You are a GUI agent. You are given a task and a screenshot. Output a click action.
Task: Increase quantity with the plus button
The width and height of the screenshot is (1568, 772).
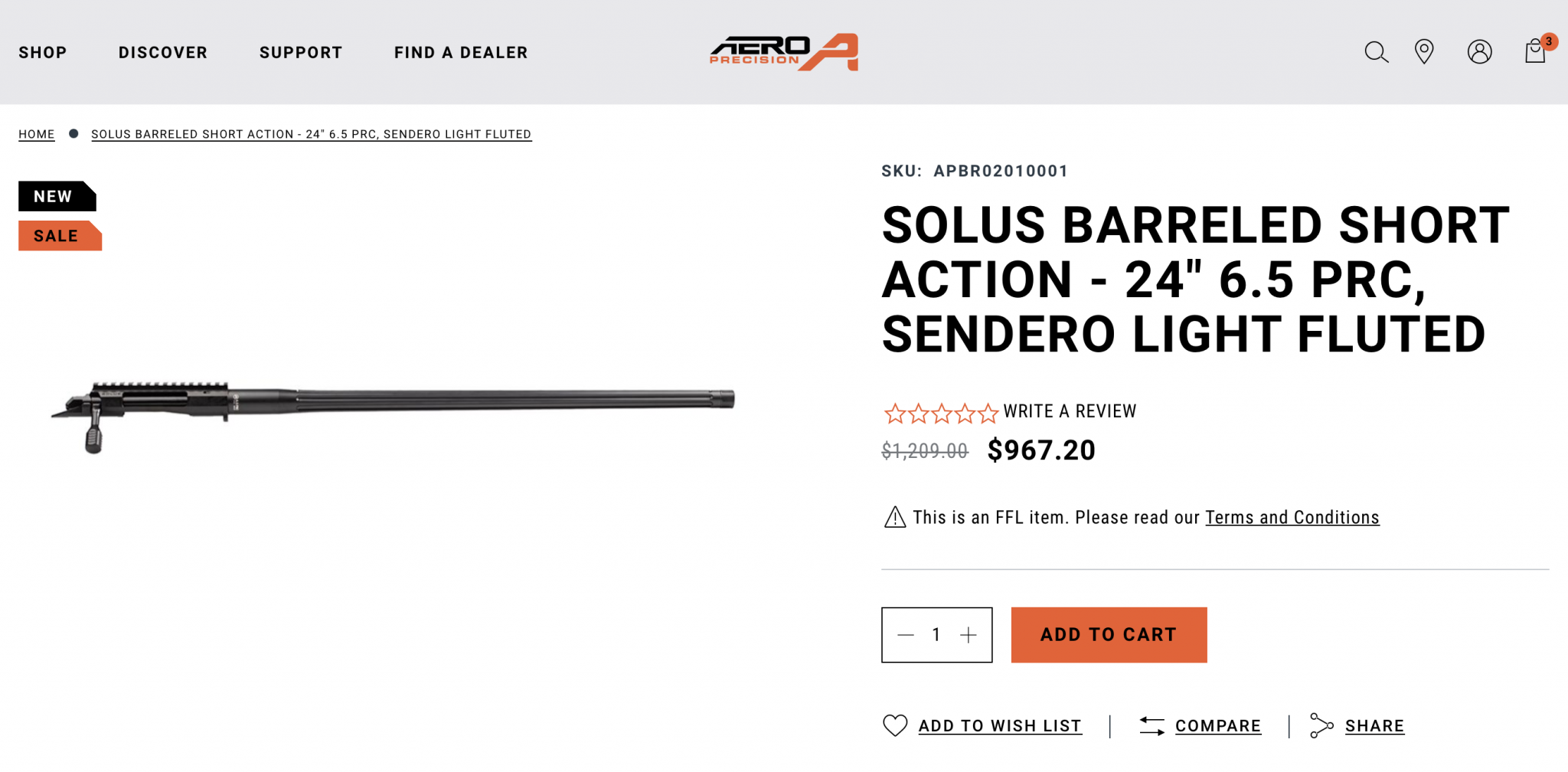tap(969, 635)
